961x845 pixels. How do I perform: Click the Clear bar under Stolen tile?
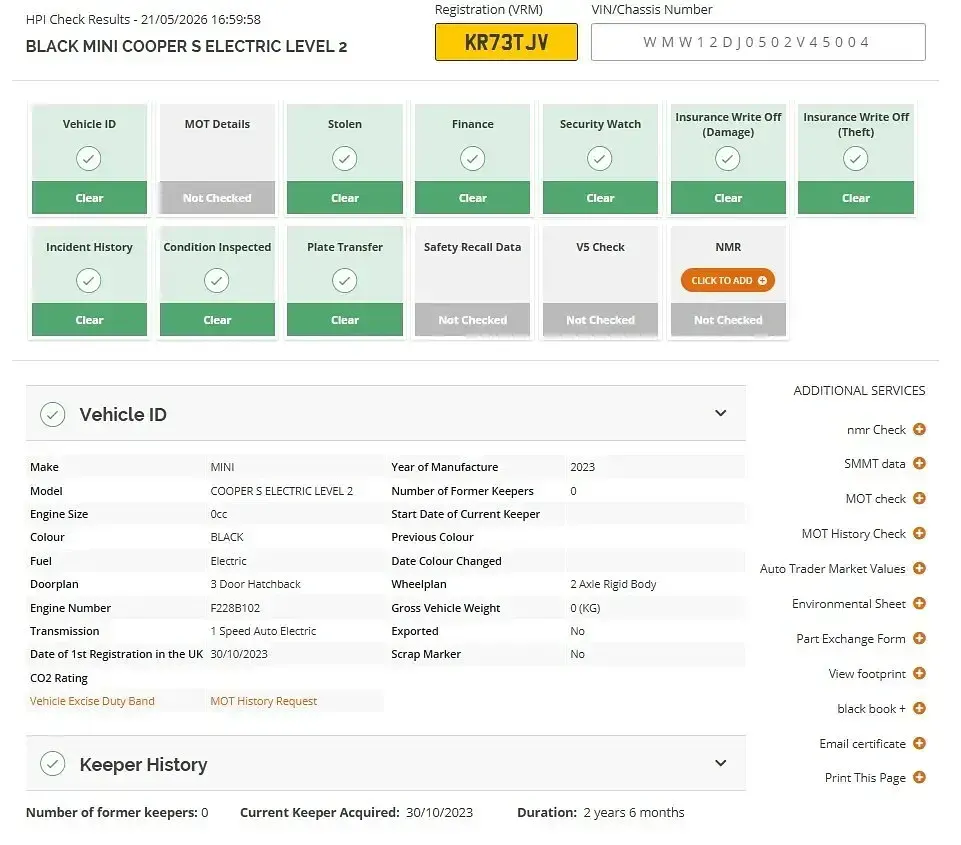344,198
